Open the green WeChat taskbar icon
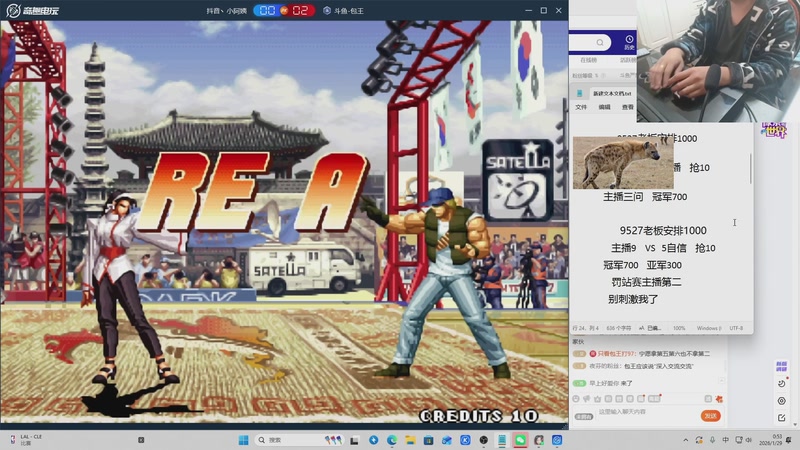Screen dimensions: 800x450 pyautogui.click(x=520, y=440)
